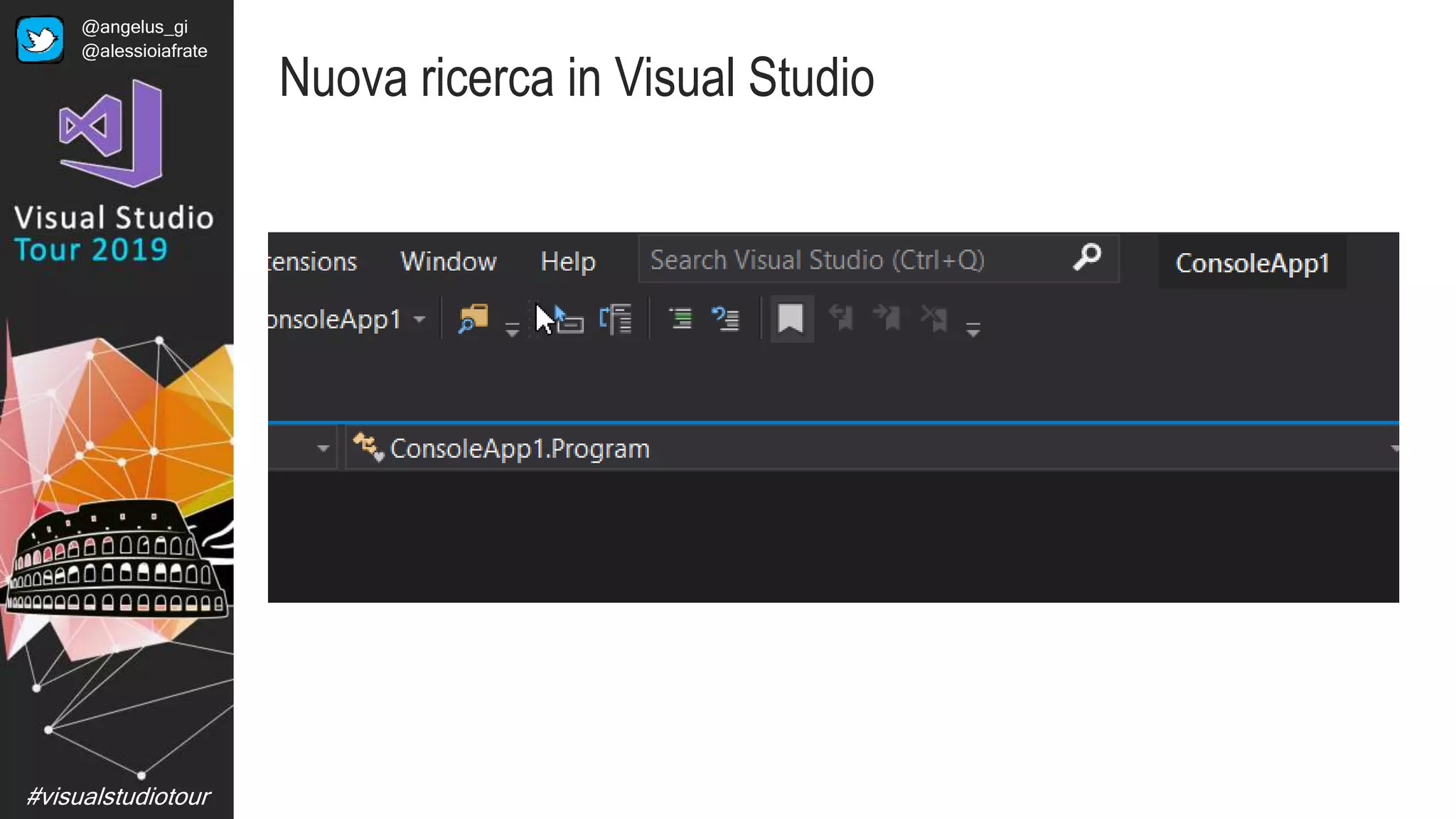Open toolbar options after bookmark icons

click(x=973, y=328)
